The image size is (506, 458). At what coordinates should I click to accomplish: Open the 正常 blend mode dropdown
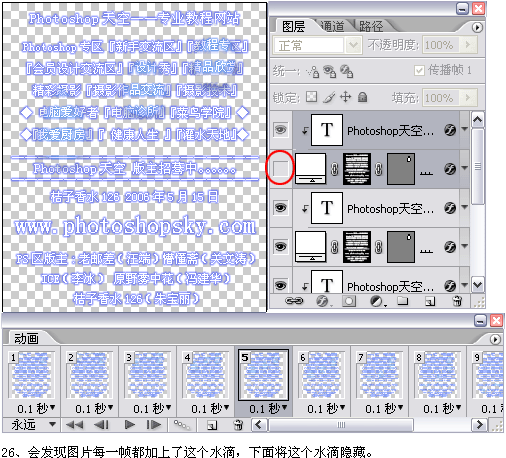point(318,45)
